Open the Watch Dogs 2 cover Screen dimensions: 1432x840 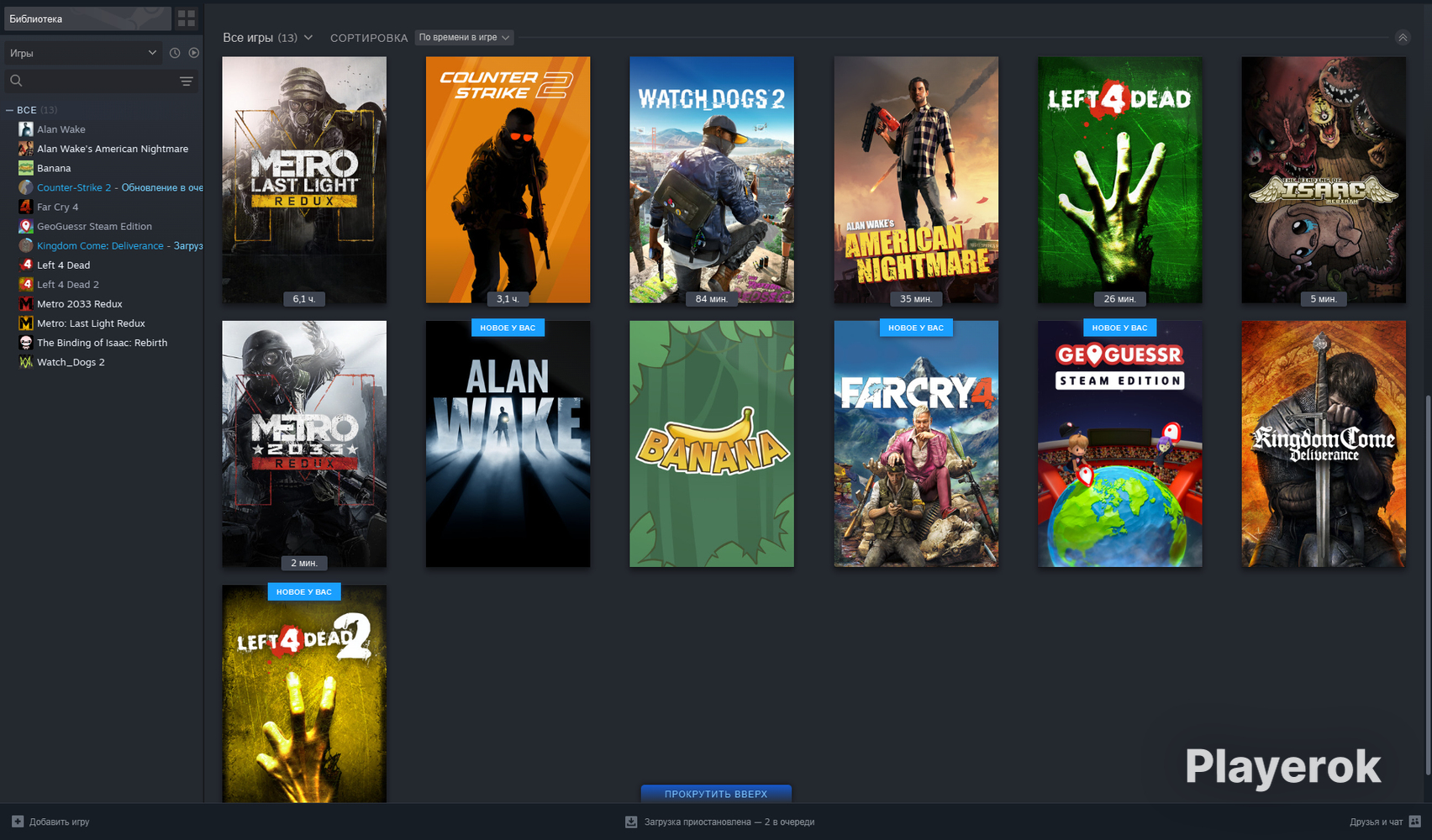(x=712, y=180)
